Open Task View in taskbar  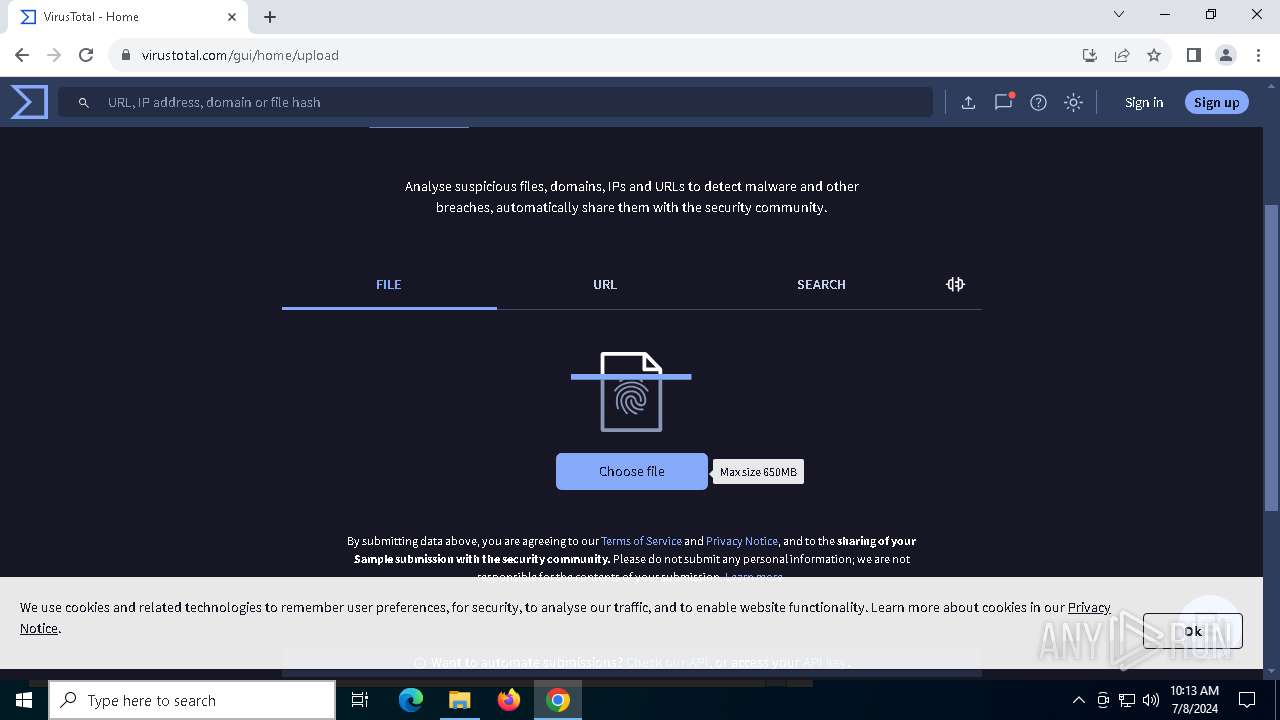pos(360,700)
